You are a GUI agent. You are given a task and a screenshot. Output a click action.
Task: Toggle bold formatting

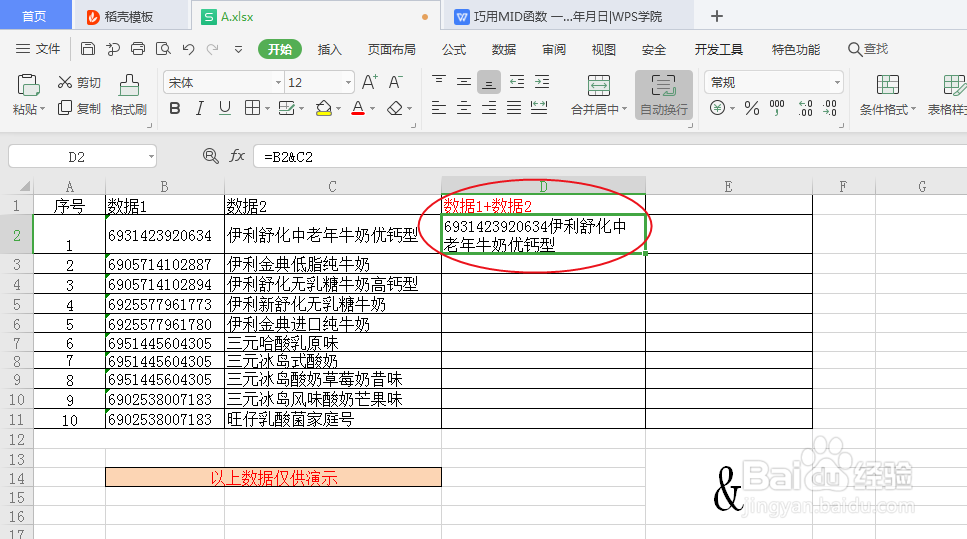(x=175, y=109)
